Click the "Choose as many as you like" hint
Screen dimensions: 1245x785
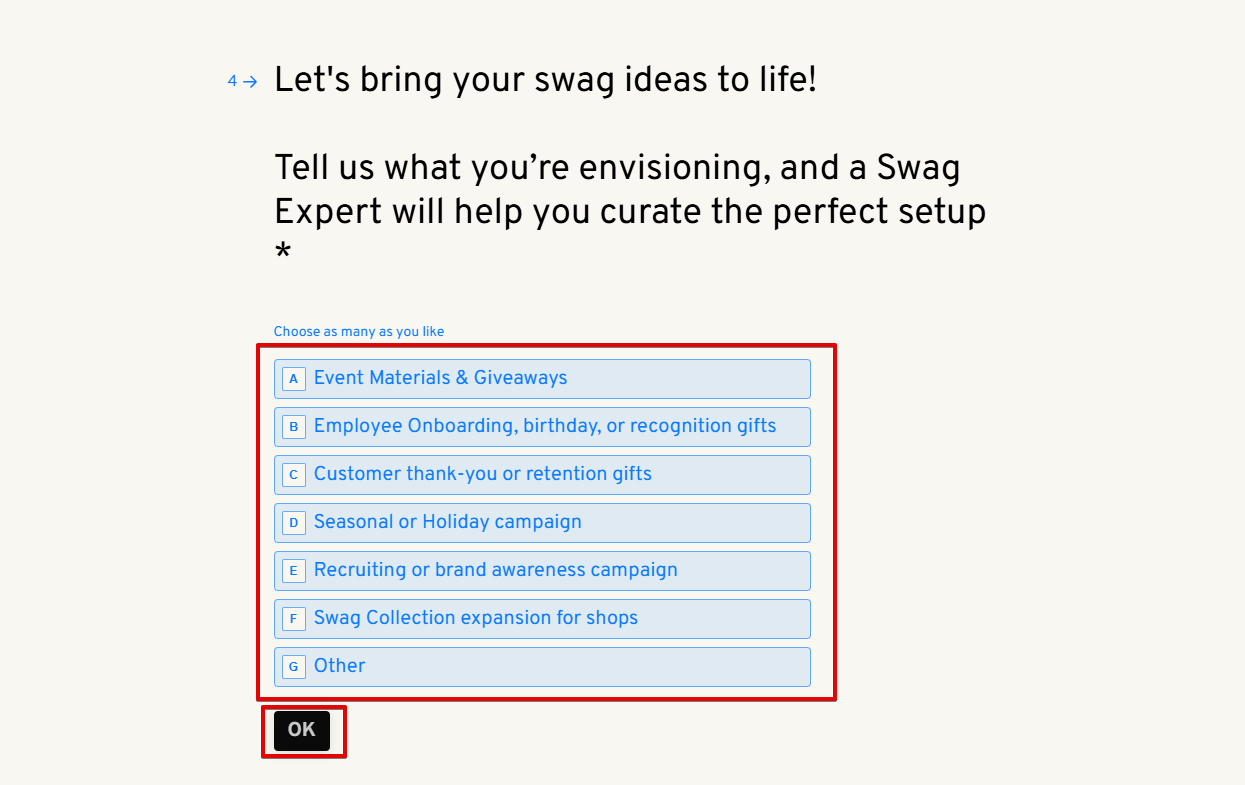point(359,332)
